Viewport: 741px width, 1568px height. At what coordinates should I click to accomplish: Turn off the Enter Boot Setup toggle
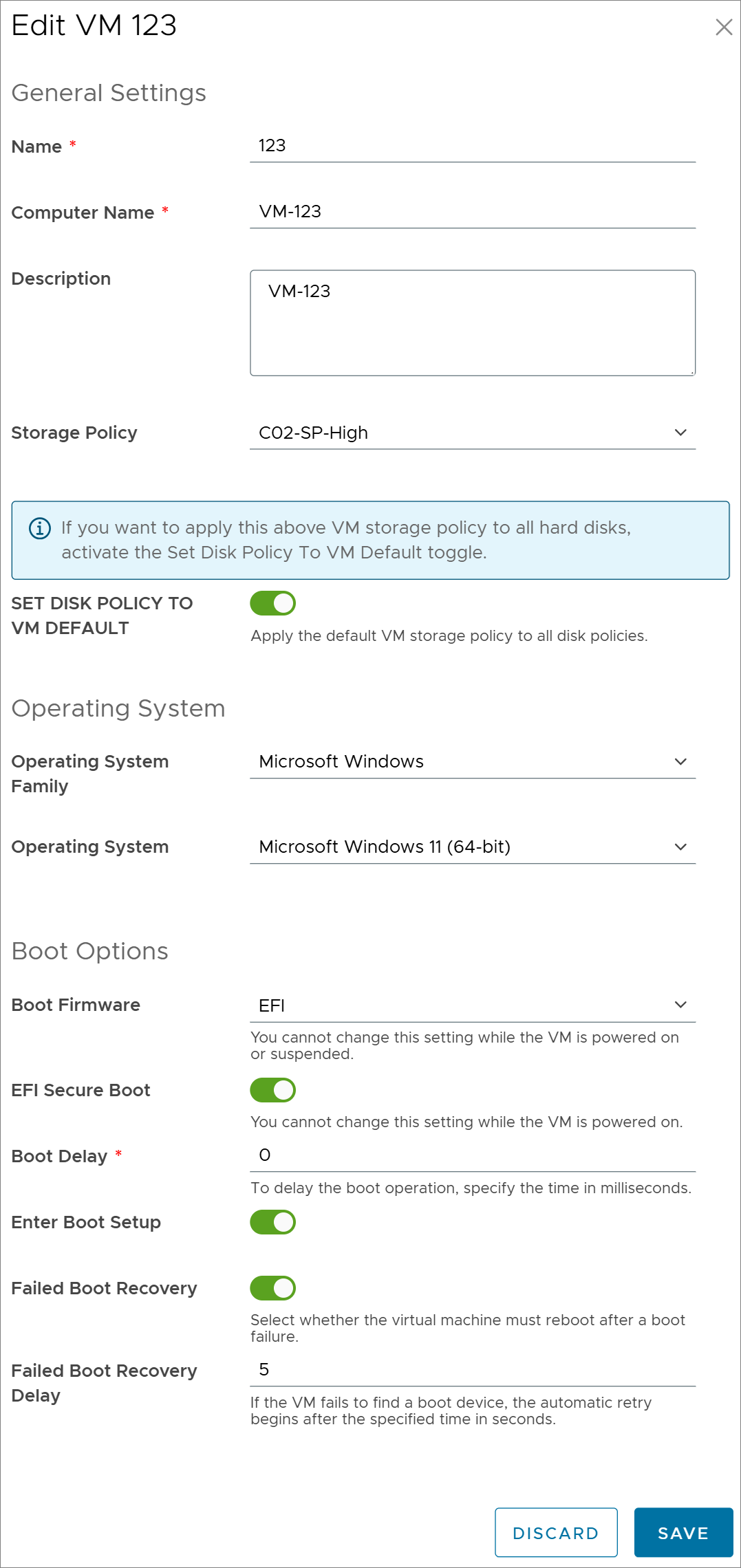(x=273, y=1222)
